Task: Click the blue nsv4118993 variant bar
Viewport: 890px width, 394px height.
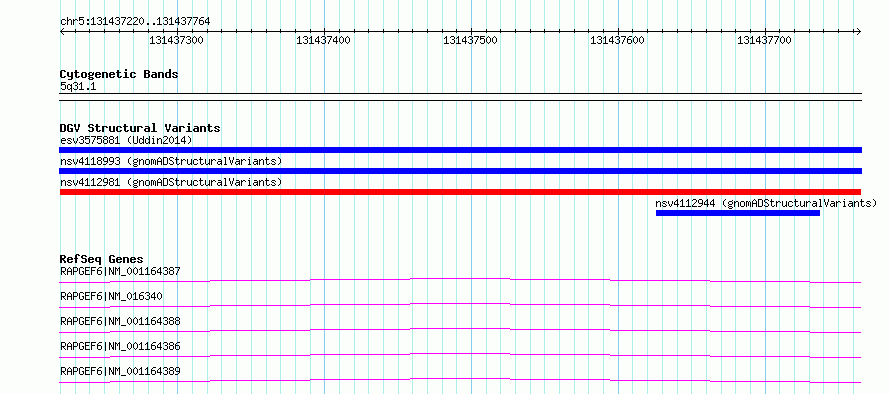Action: click(460, 171)
